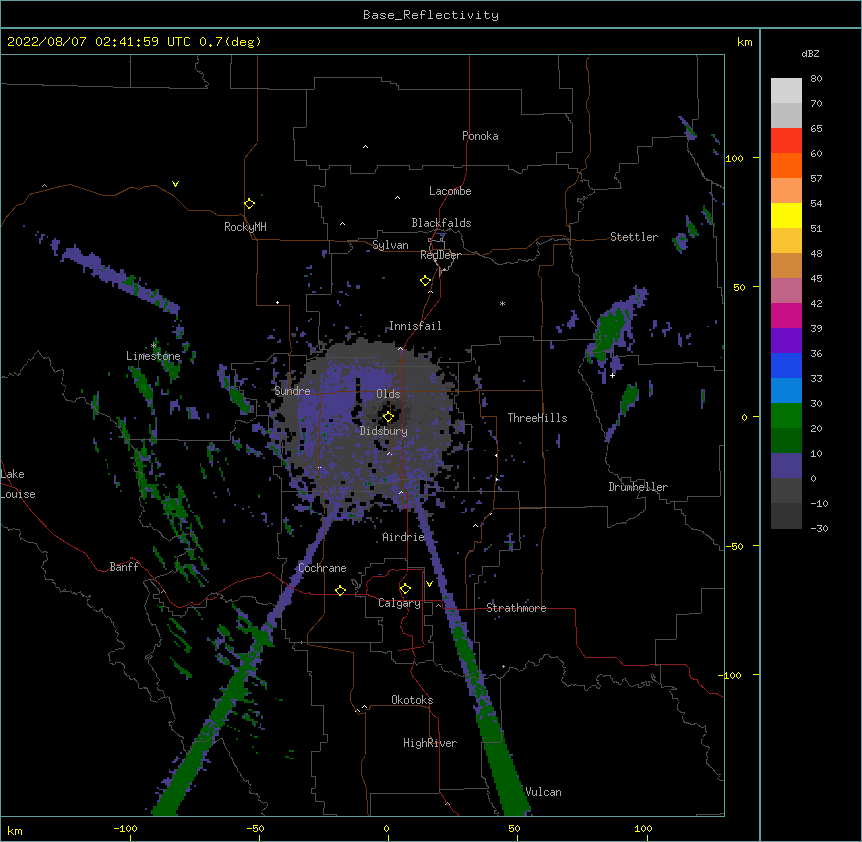Click the Calgary city label

(399, 603)
